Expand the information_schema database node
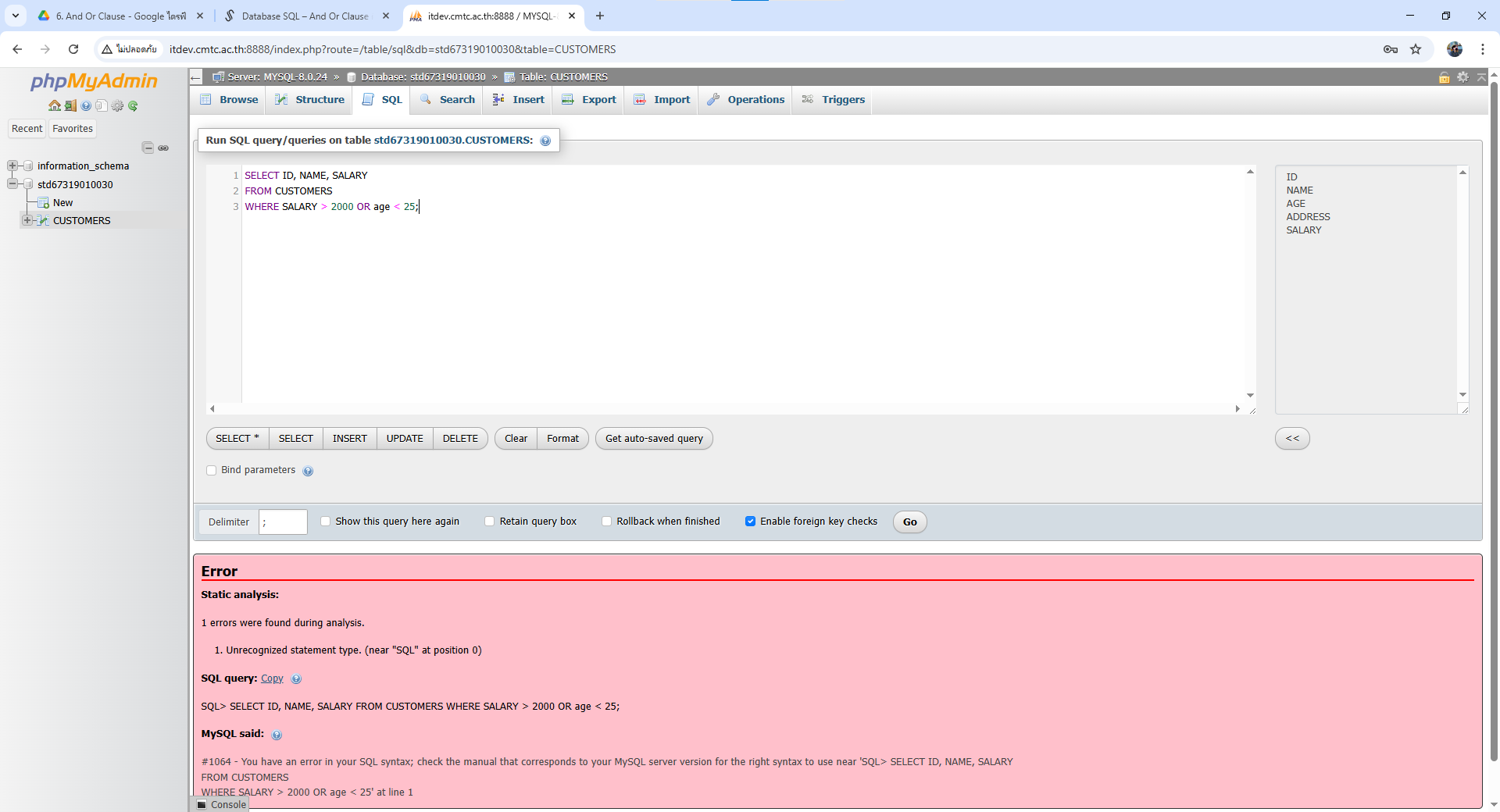 point(12,166)
